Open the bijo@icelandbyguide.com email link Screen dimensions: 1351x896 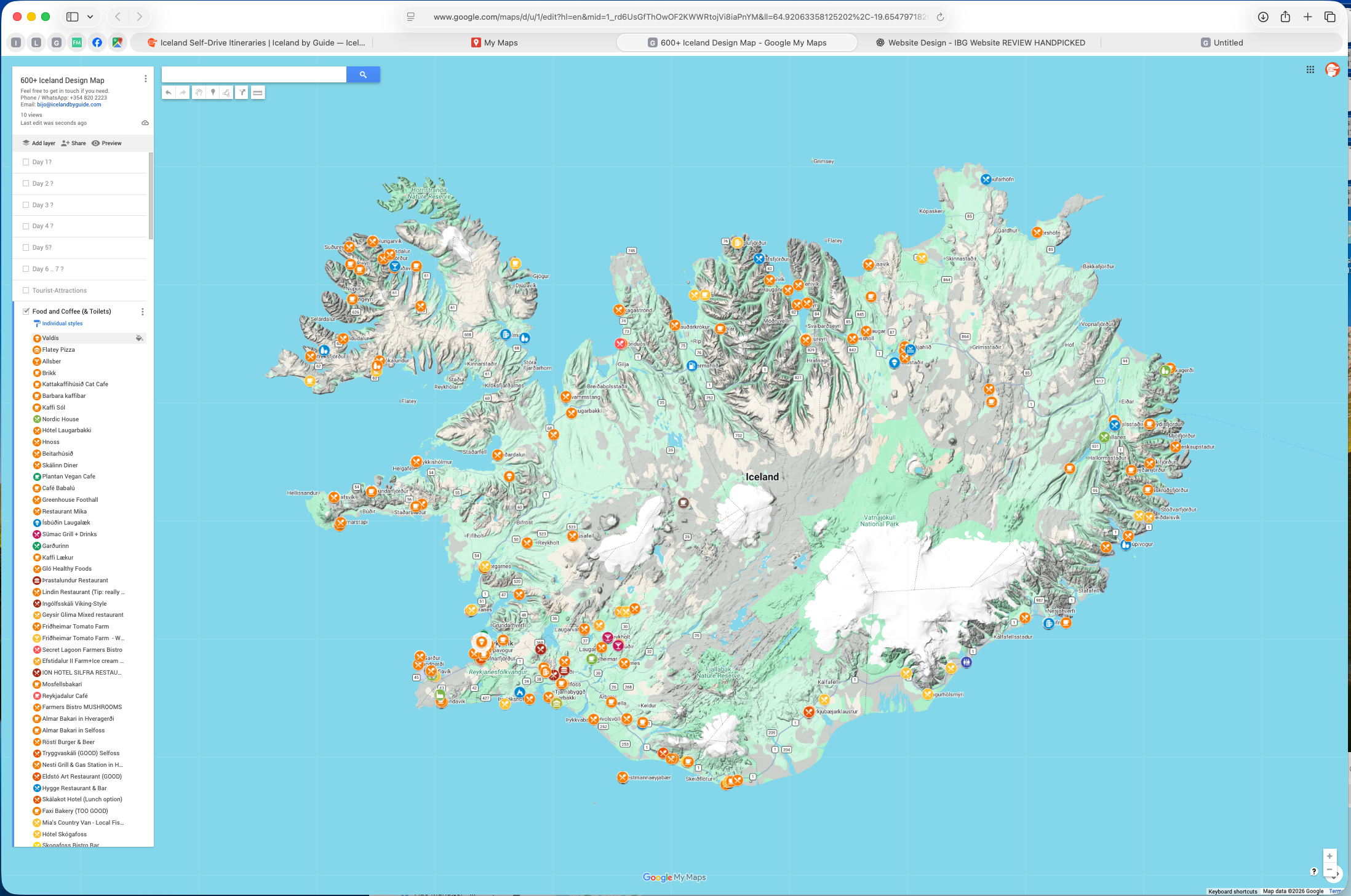coord(69,105)
